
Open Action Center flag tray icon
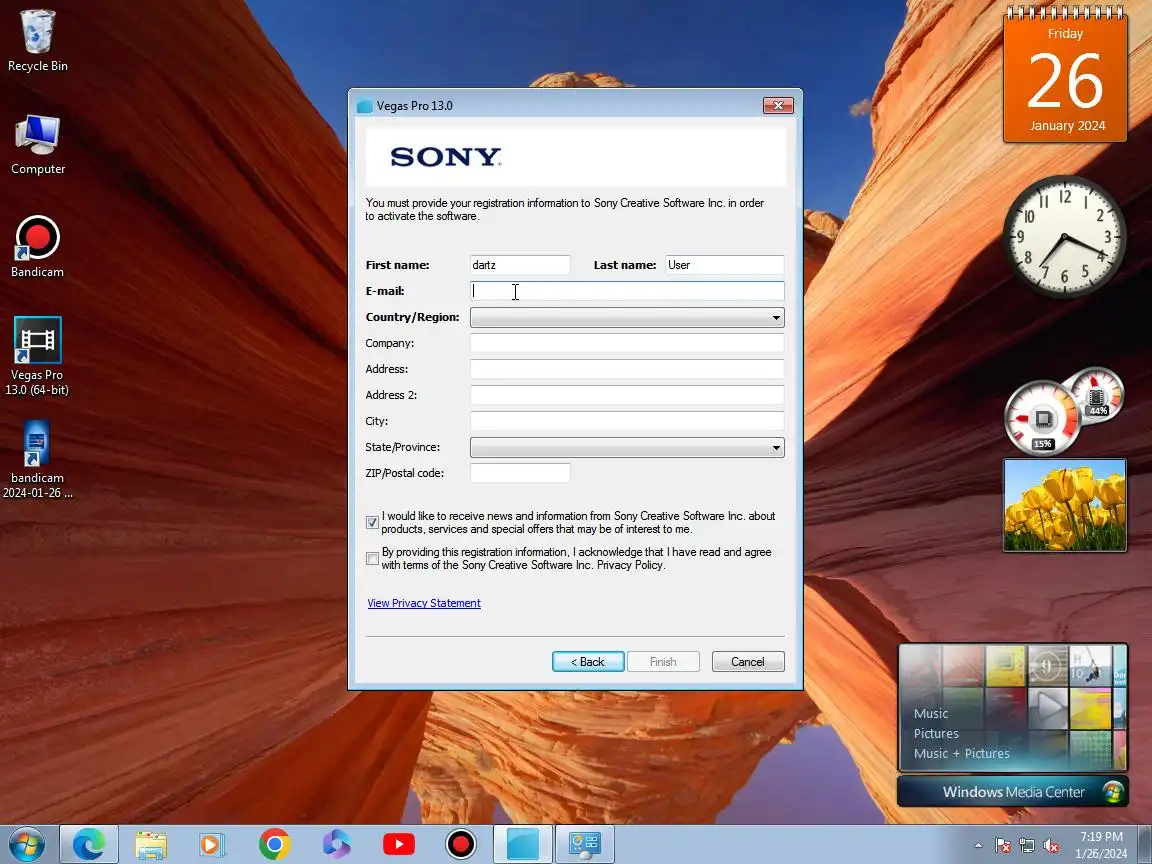[1003, 846]
